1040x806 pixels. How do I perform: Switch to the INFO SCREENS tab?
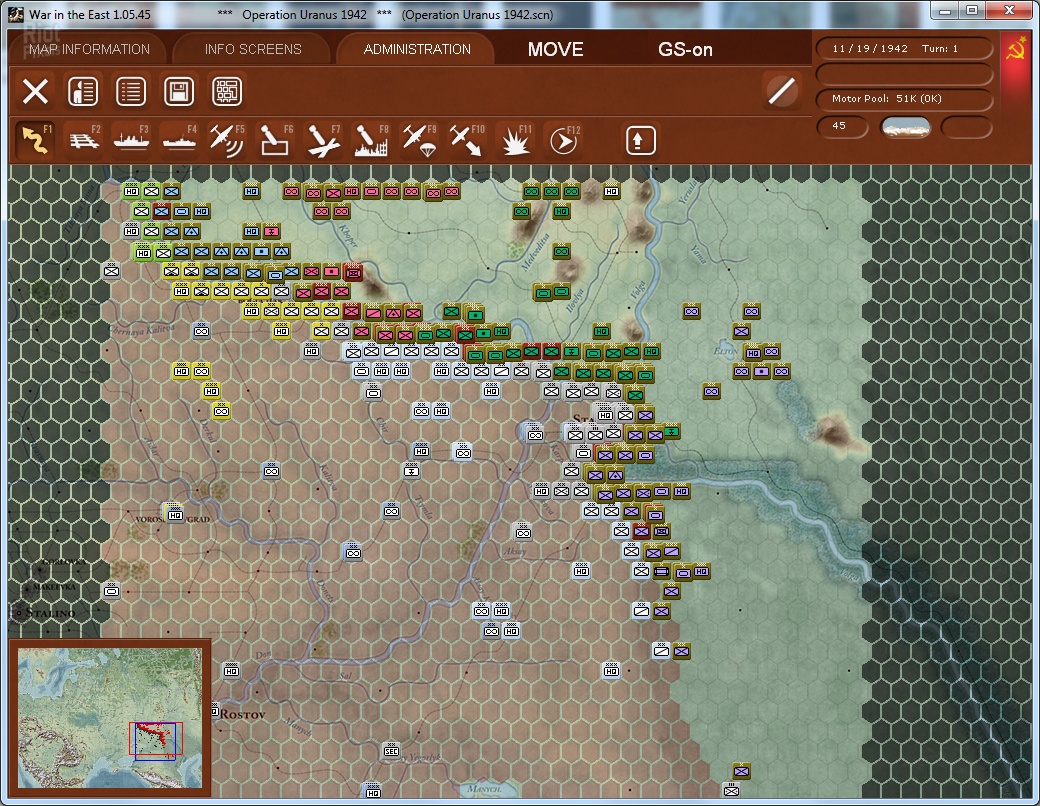coord(253,49)
